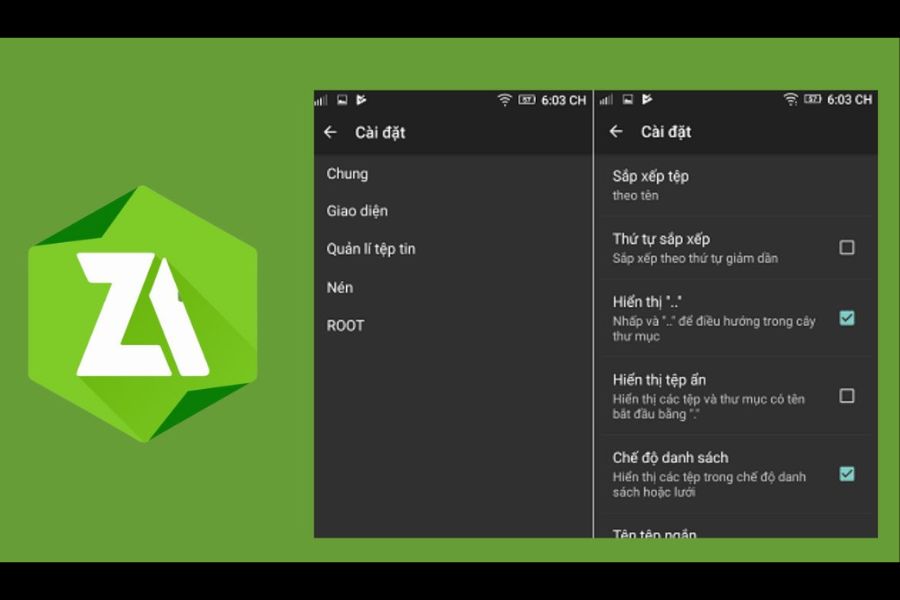The width and height of the screenshot is (900, 600).
Task: Enable the Thứ tự sắp xếp checkbox
Action: click(847, 247)
